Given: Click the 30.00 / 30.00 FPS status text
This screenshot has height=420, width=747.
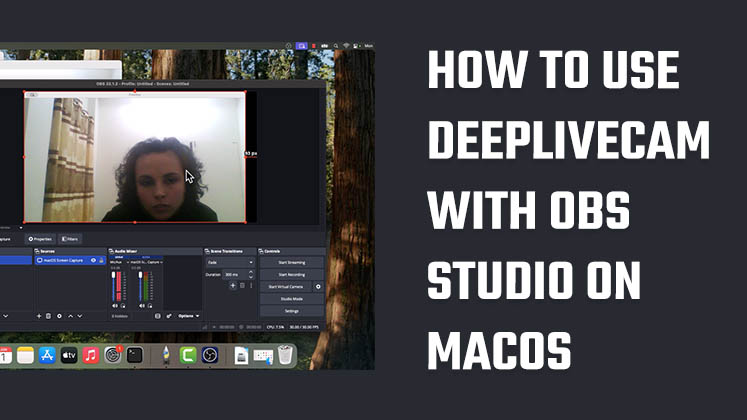Looking at the screenshot, I should (x=304, y=327).
